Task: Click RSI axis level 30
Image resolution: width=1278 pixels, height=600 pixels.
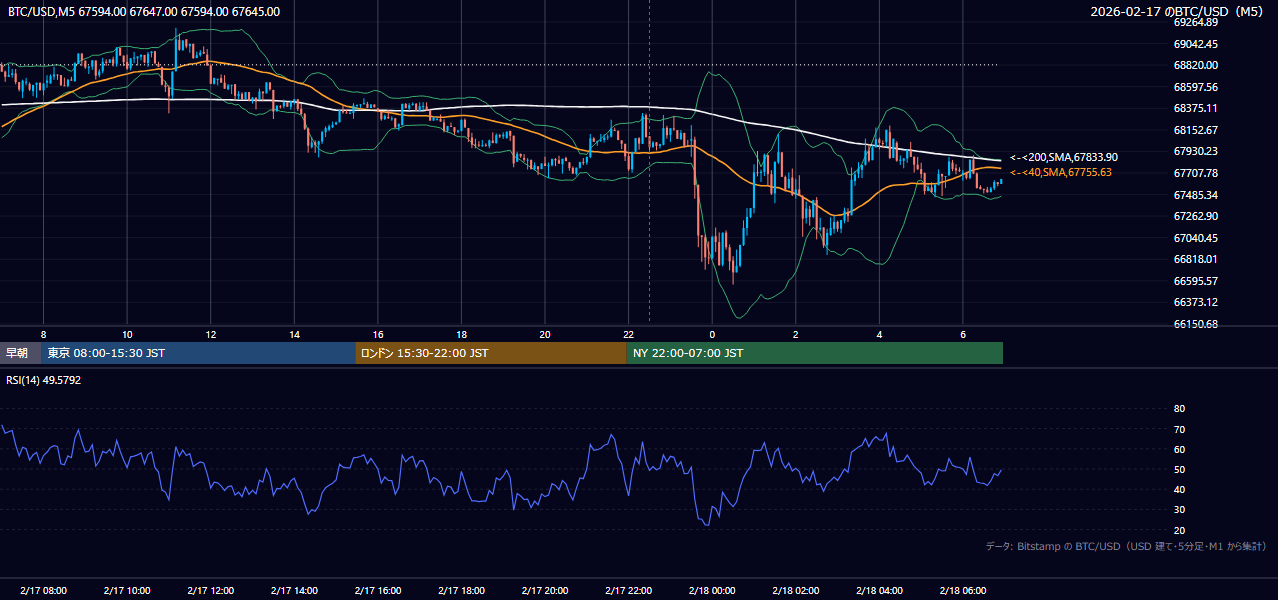Action: 1179,510
